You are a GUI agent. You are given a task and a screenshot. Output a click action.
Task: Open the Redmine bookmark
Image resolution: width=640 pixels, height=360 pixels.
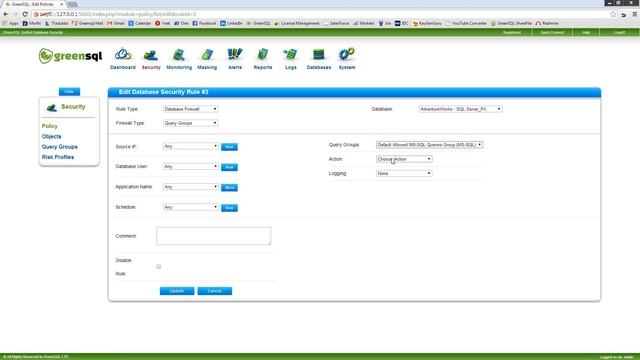547,23
